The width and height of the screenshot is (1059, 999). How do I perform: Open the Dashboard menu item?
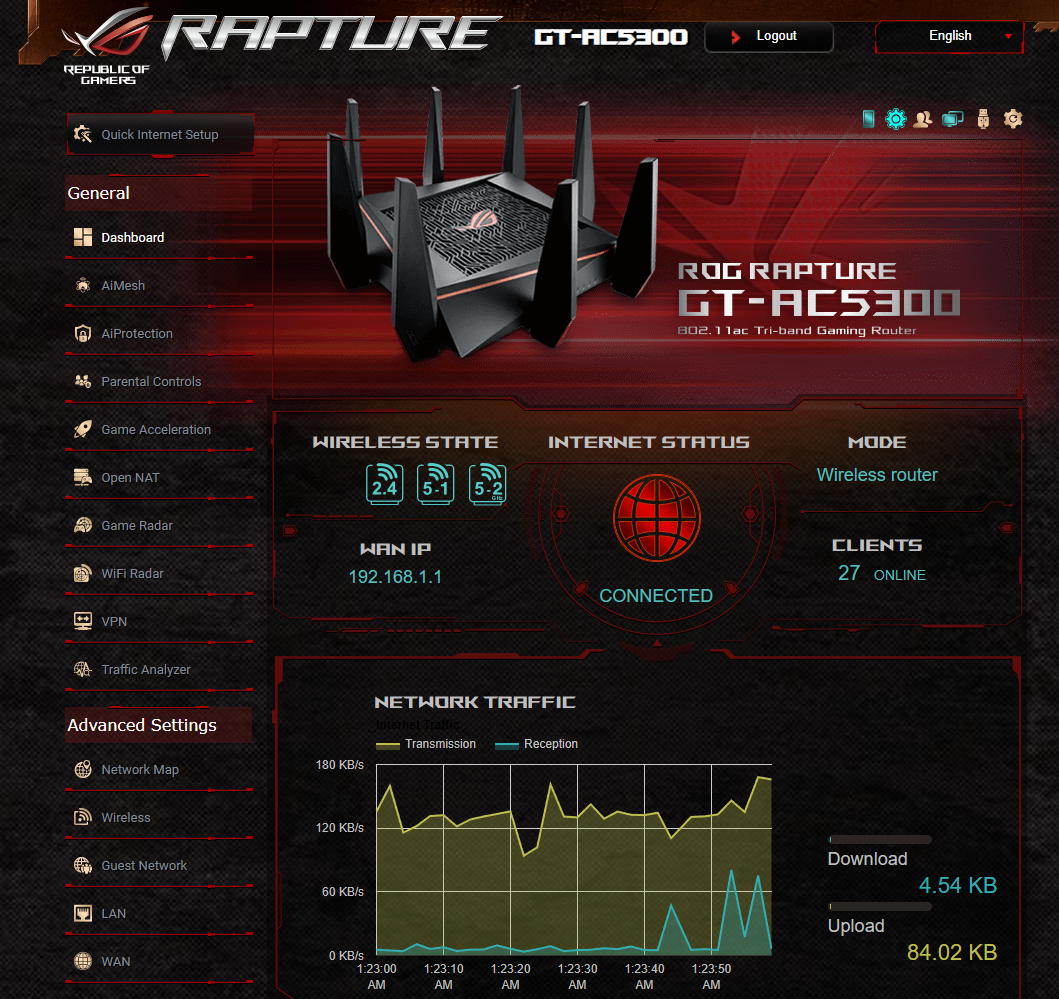click(x=159, y=238)
